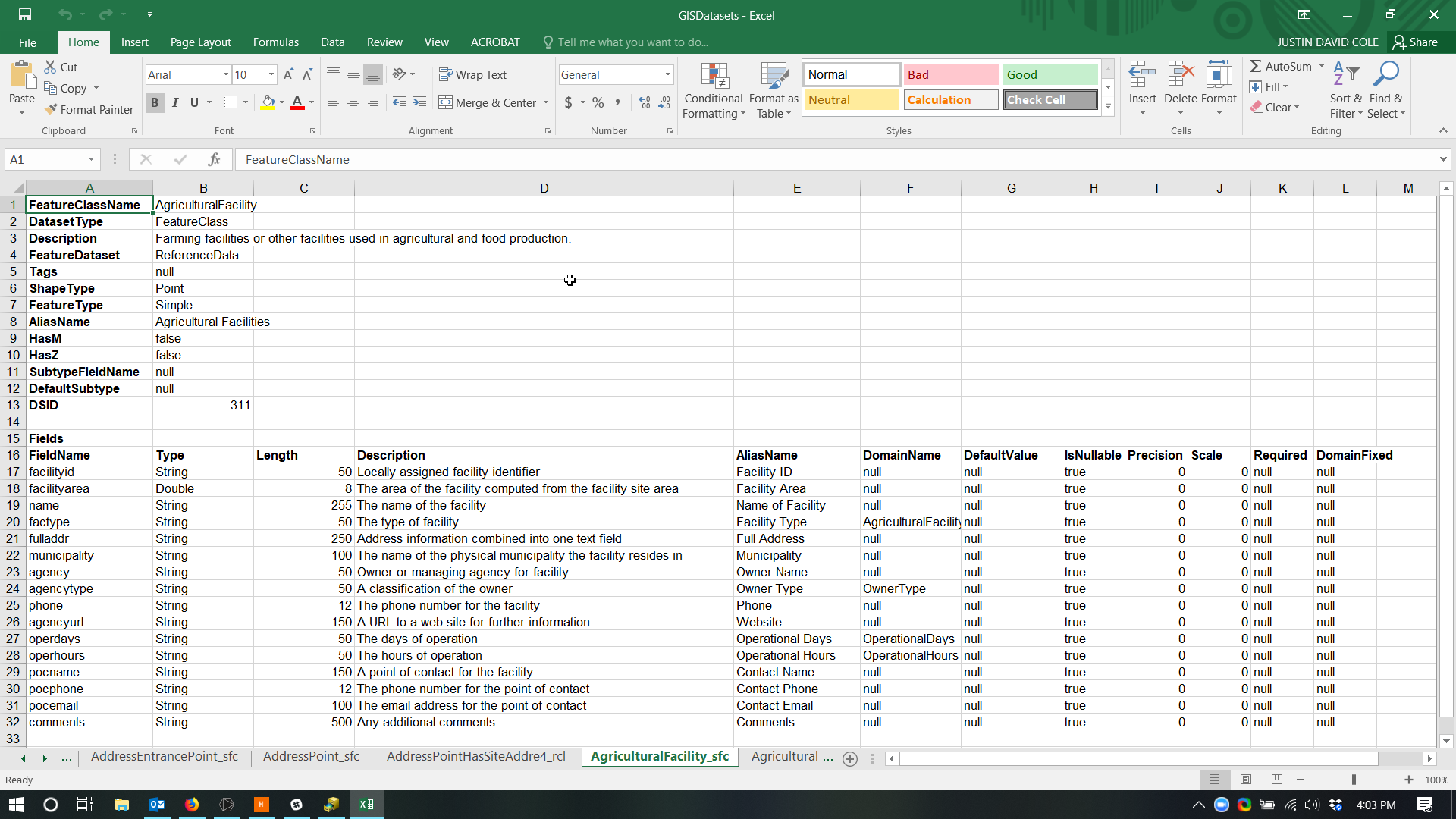The image size is (1456, 819).
Task: Open the AddressPoint_sfc sheet tab
Action: click(311, 756)
